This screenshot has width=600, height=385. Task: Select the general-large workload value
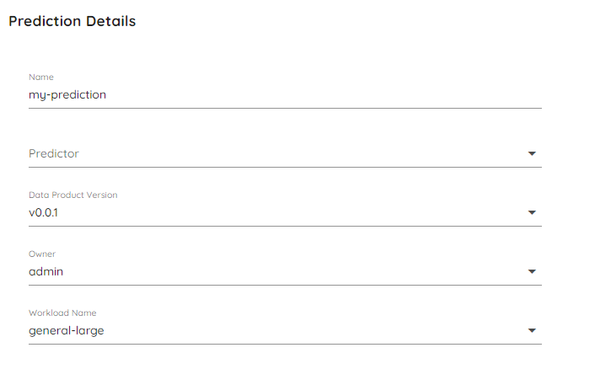(66, 331)
